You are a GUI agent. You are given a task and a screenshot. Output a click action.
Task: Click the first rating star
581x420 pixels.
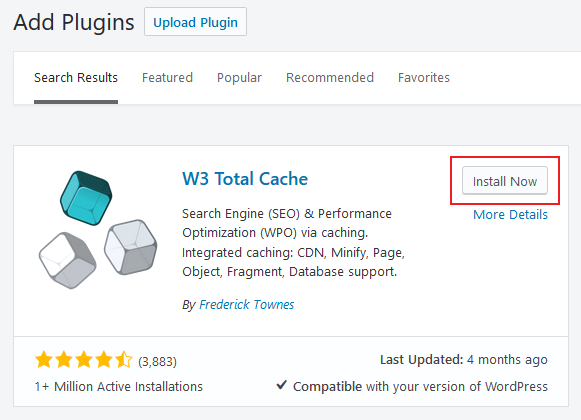[x=44, y=360]
